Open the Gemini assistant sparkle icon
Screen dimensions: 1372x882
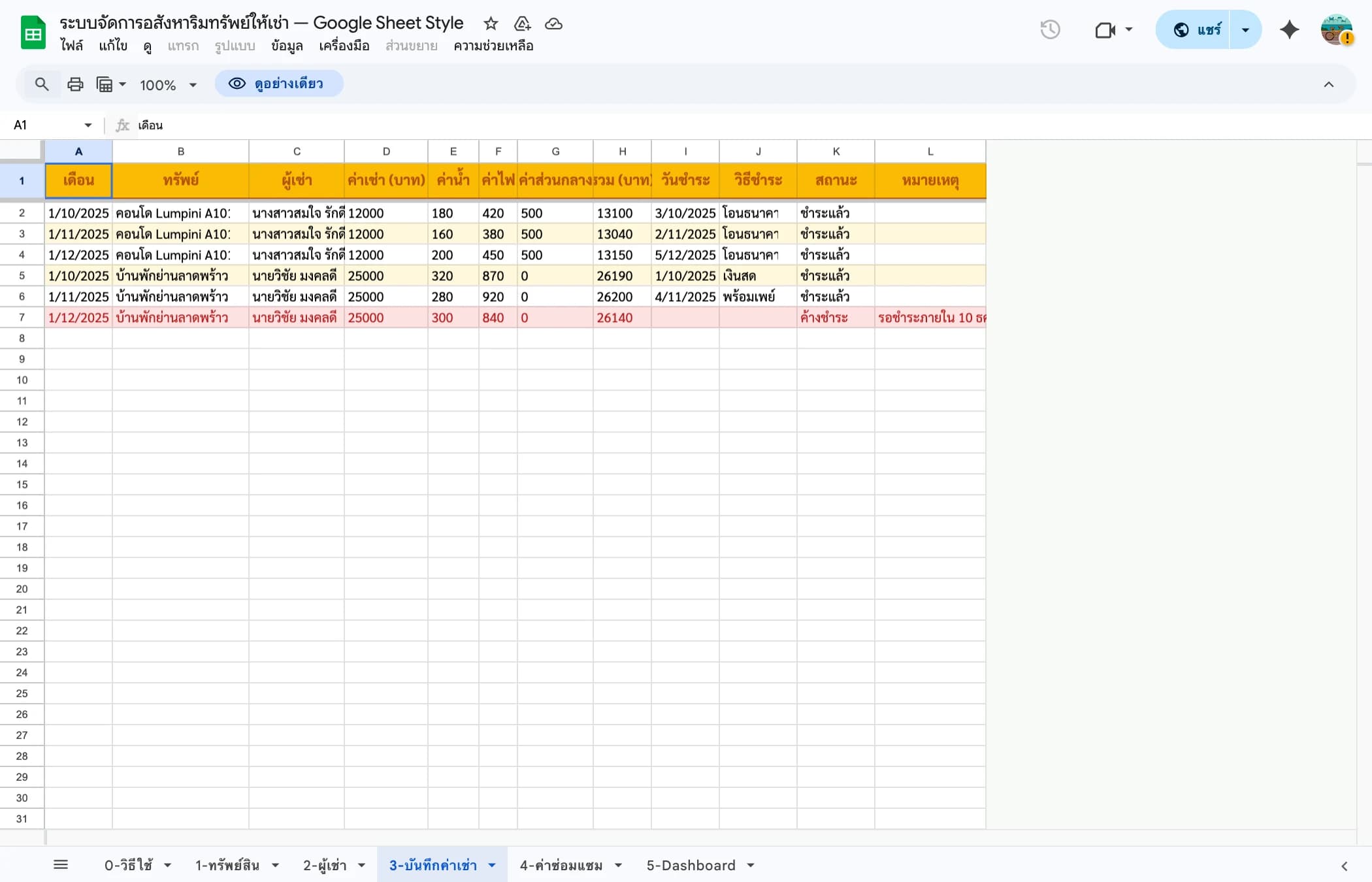click(x=1288, y=29)
